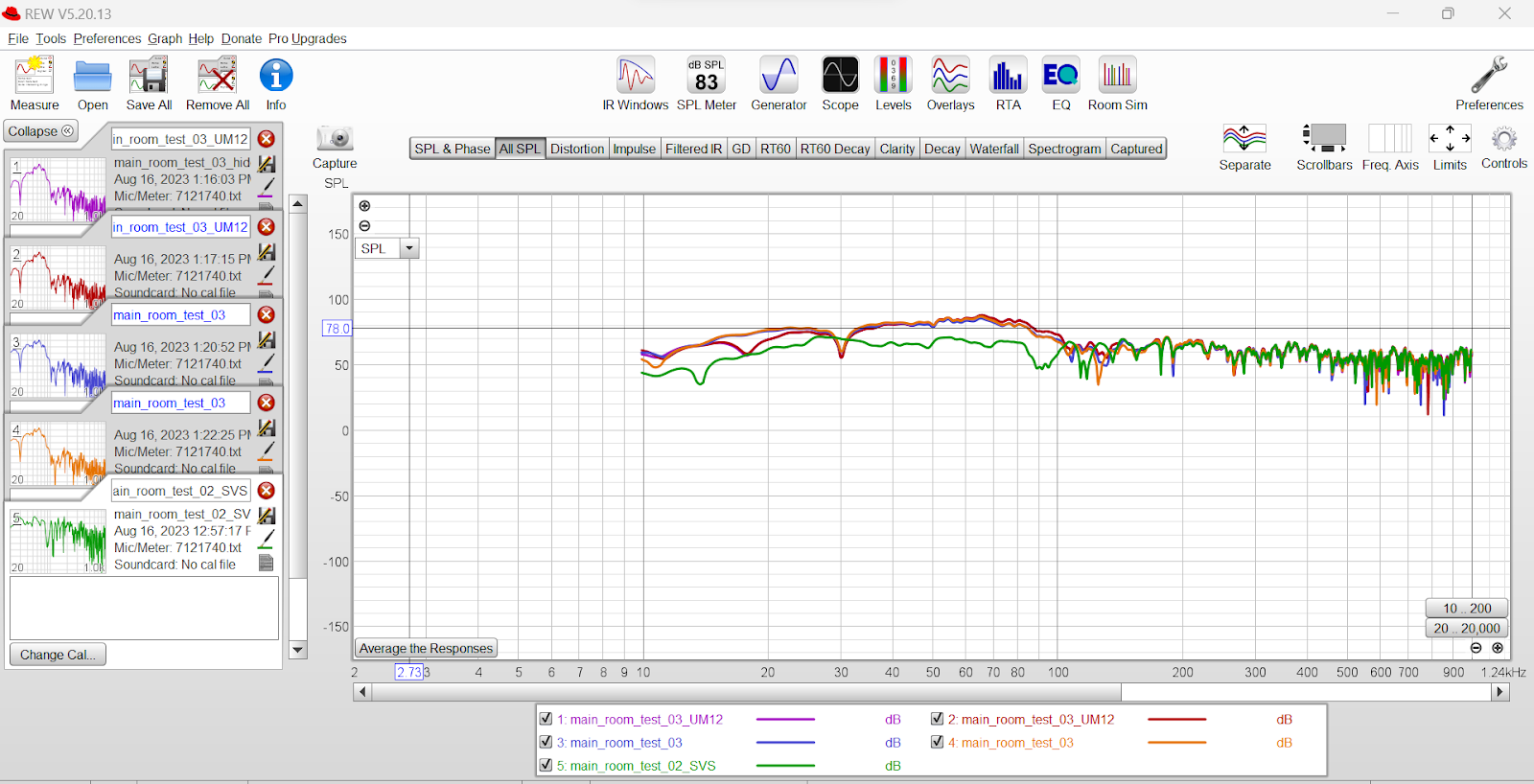Click the purple line swatch for trace 1
Image resolution: width=1534 pixels, height=784 pixels.
[785, 719]
